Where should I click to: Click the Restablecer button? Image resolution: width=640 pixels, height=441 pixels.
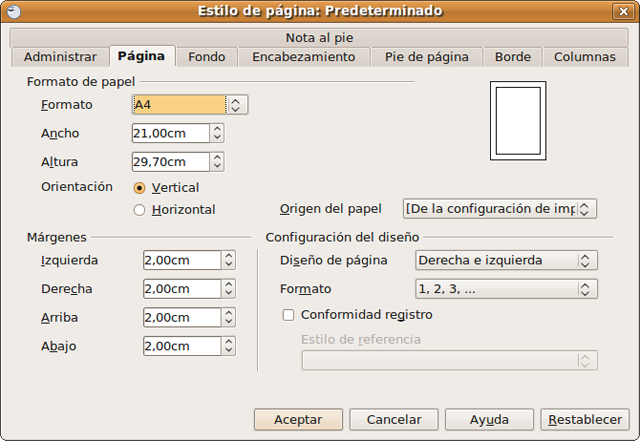(585, 420)
